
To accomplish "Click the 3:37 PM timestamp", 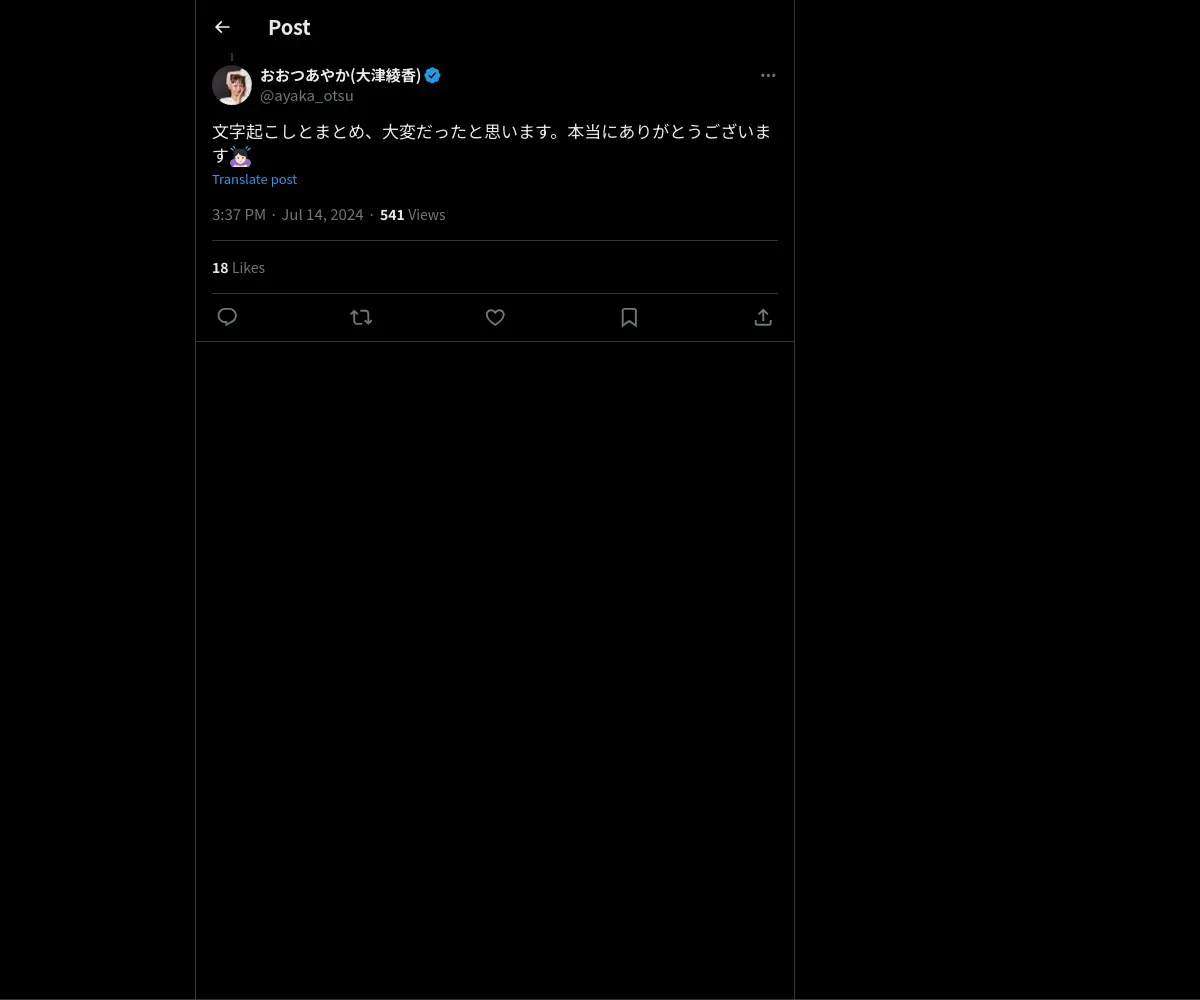I will click(238, 214).
